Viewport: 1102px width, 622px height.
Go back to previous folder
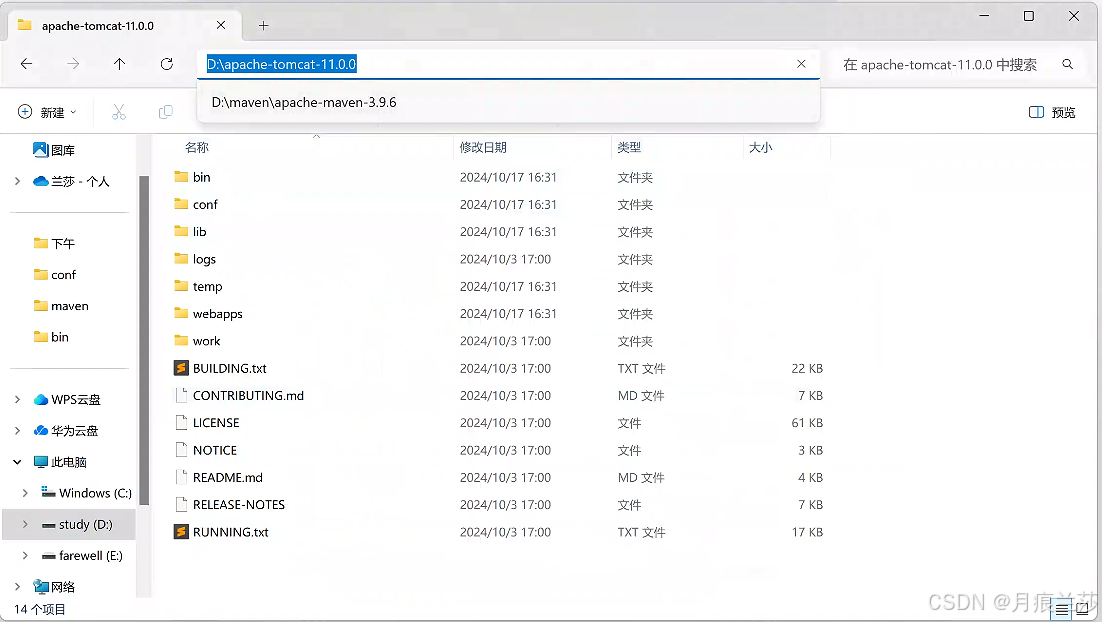pos(27,64)
